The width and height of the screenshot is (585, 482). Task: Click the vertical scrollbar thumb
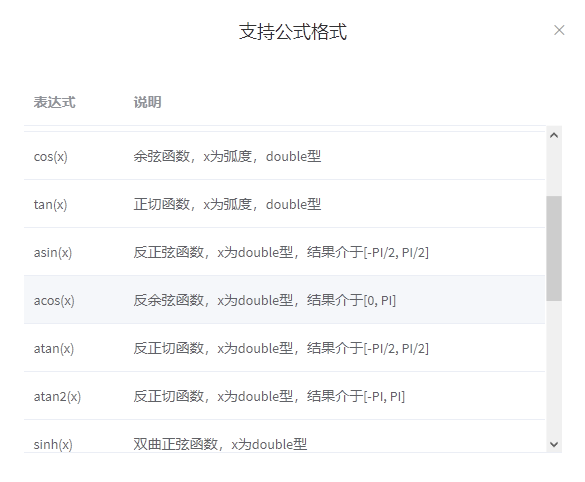tap(554, 248)
